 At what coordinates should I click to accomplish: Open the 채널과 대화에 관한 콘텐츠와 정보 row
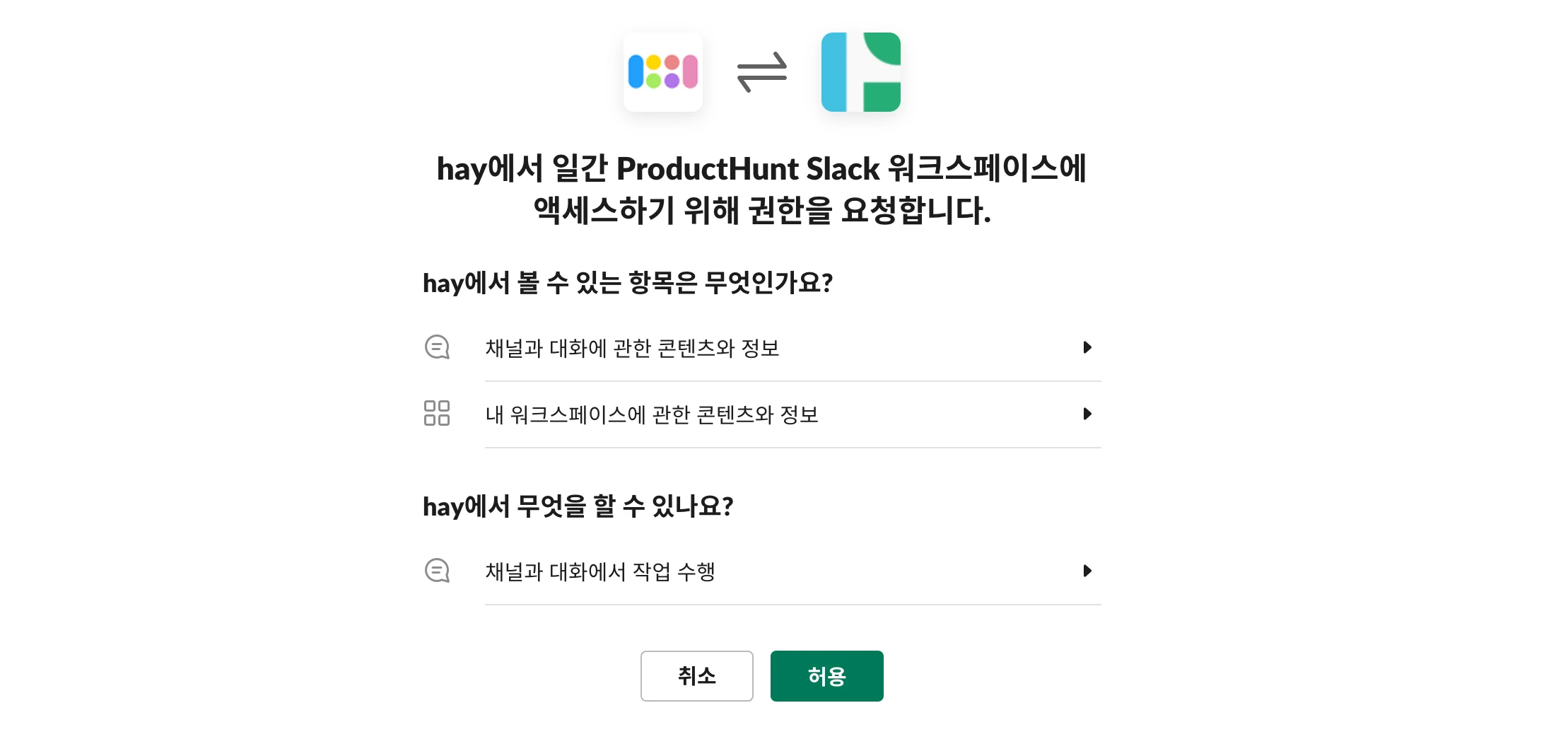762,348
